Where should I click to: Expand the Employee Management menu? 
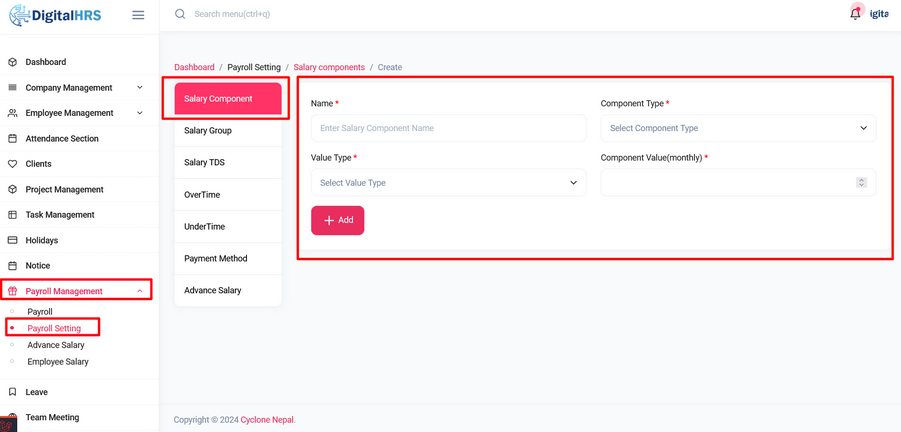tap(139, 113)
